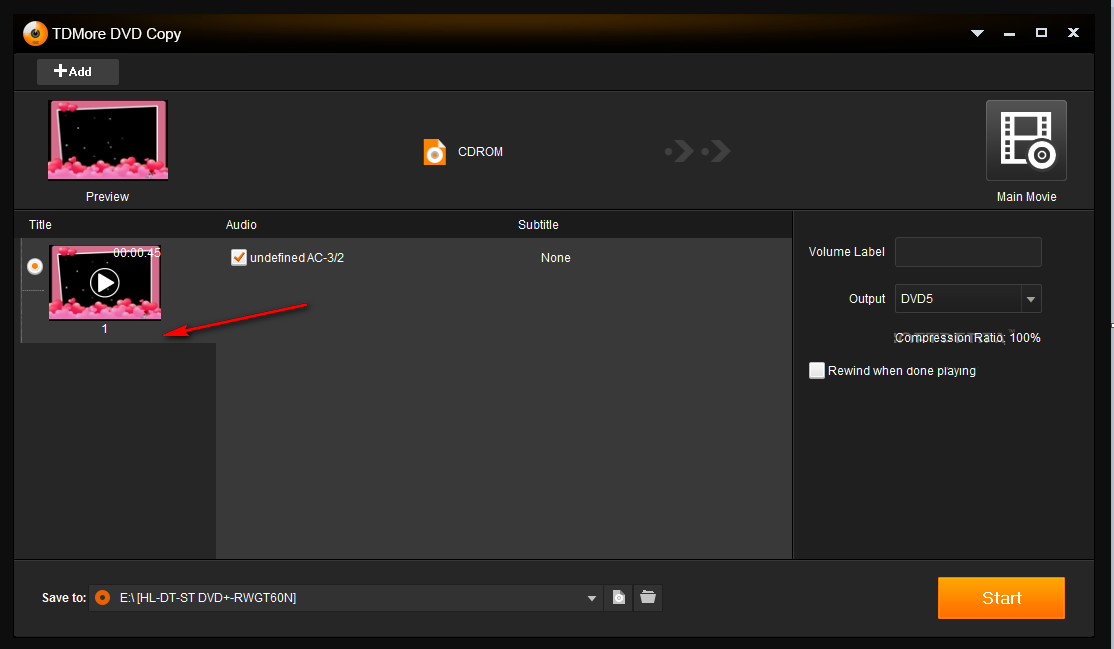The width and height of the screenshot is (1114, 649).
Task: Click the orange CDROM source disc icon
Action: coord(434,152)
